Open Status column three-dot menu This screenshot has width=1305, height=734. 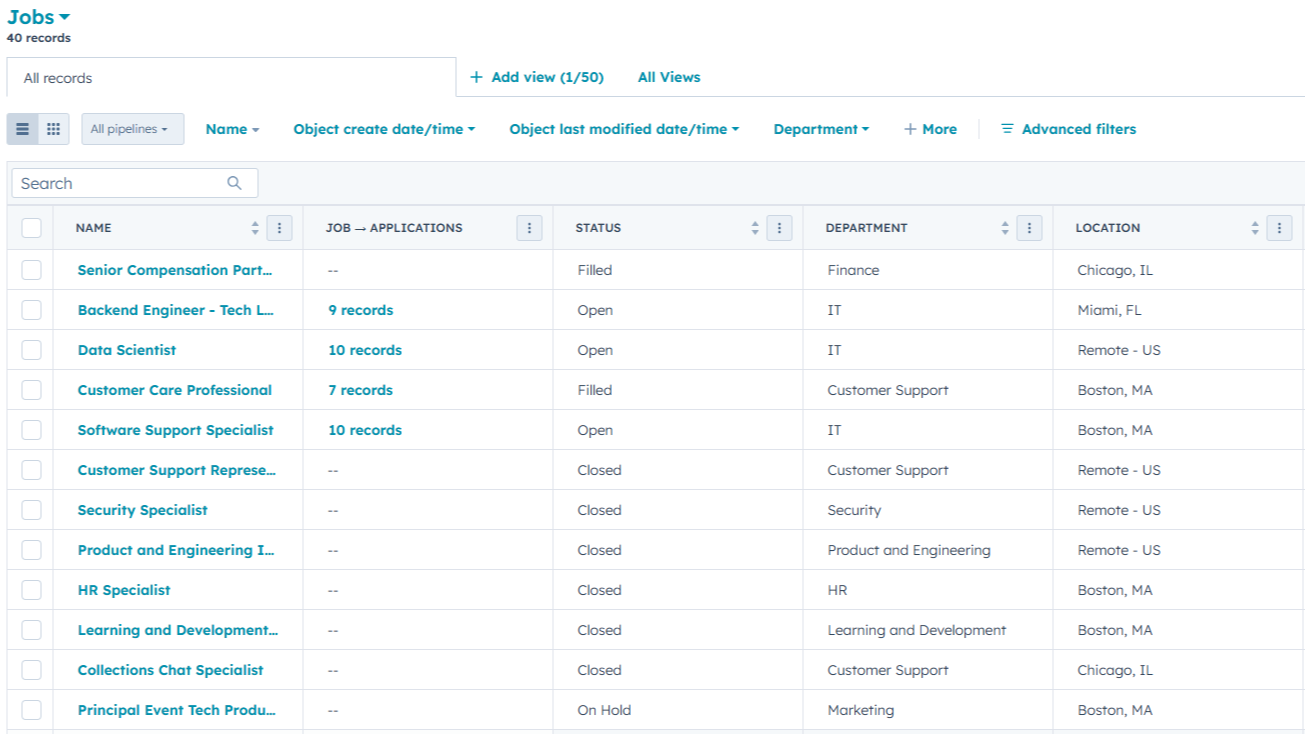(779, 228)
